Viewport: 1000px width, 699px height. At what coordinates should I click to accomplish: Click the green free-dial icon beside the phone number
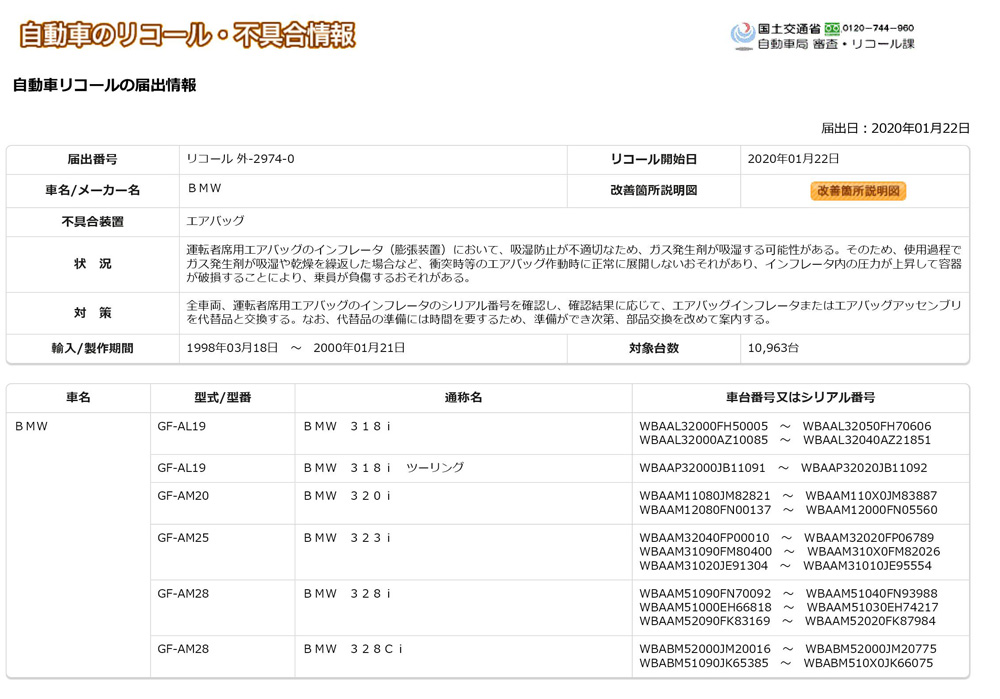click(832, 29)
